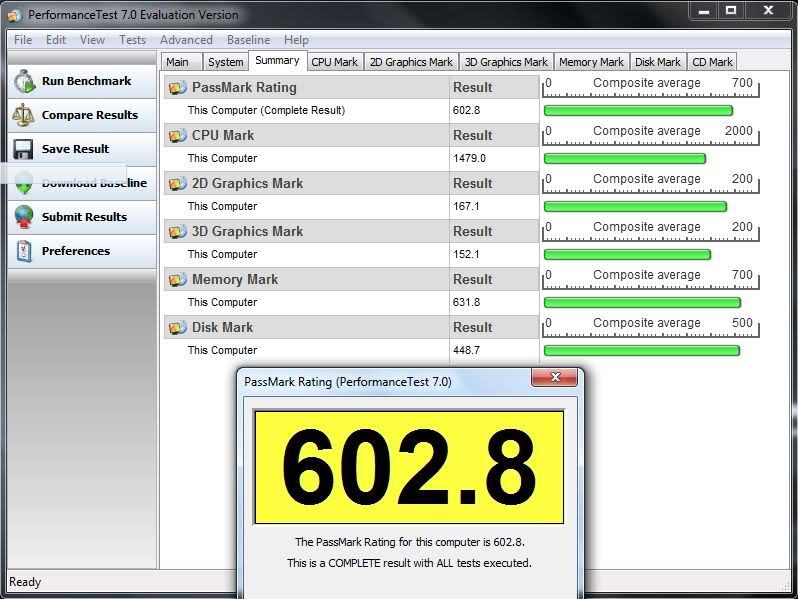Click the 152.1 3D graphics result value
This screenshot has width=798, height=599.
(466, 254)
